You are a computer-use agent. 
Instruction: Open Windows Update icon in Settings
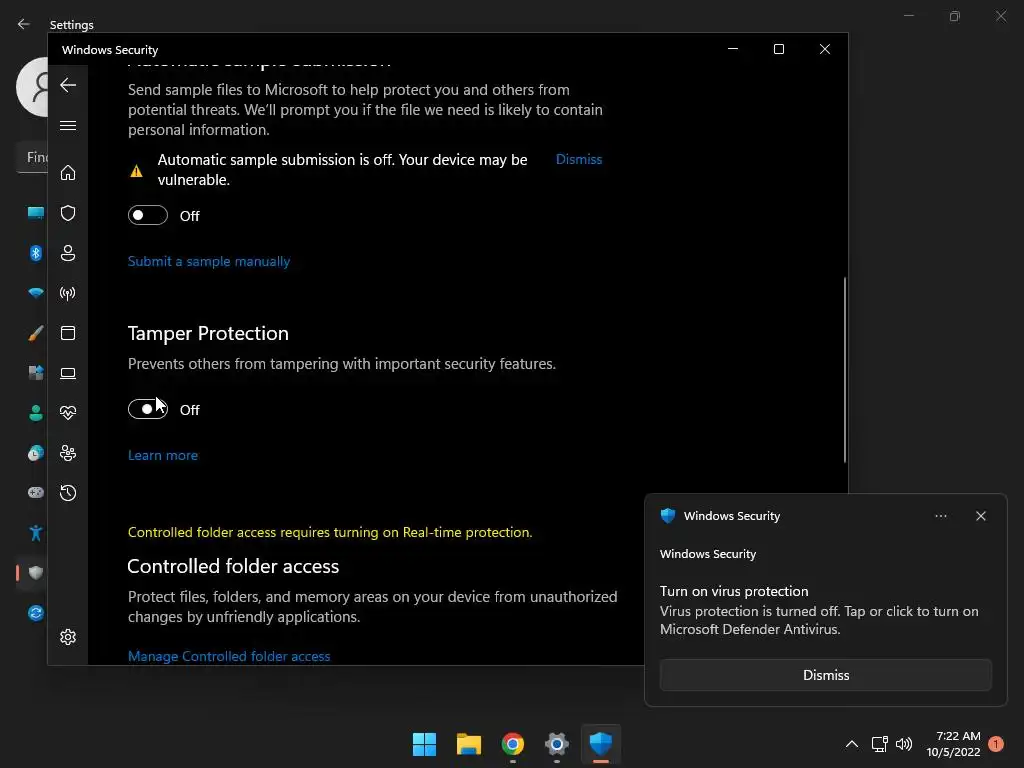(36, 613)
